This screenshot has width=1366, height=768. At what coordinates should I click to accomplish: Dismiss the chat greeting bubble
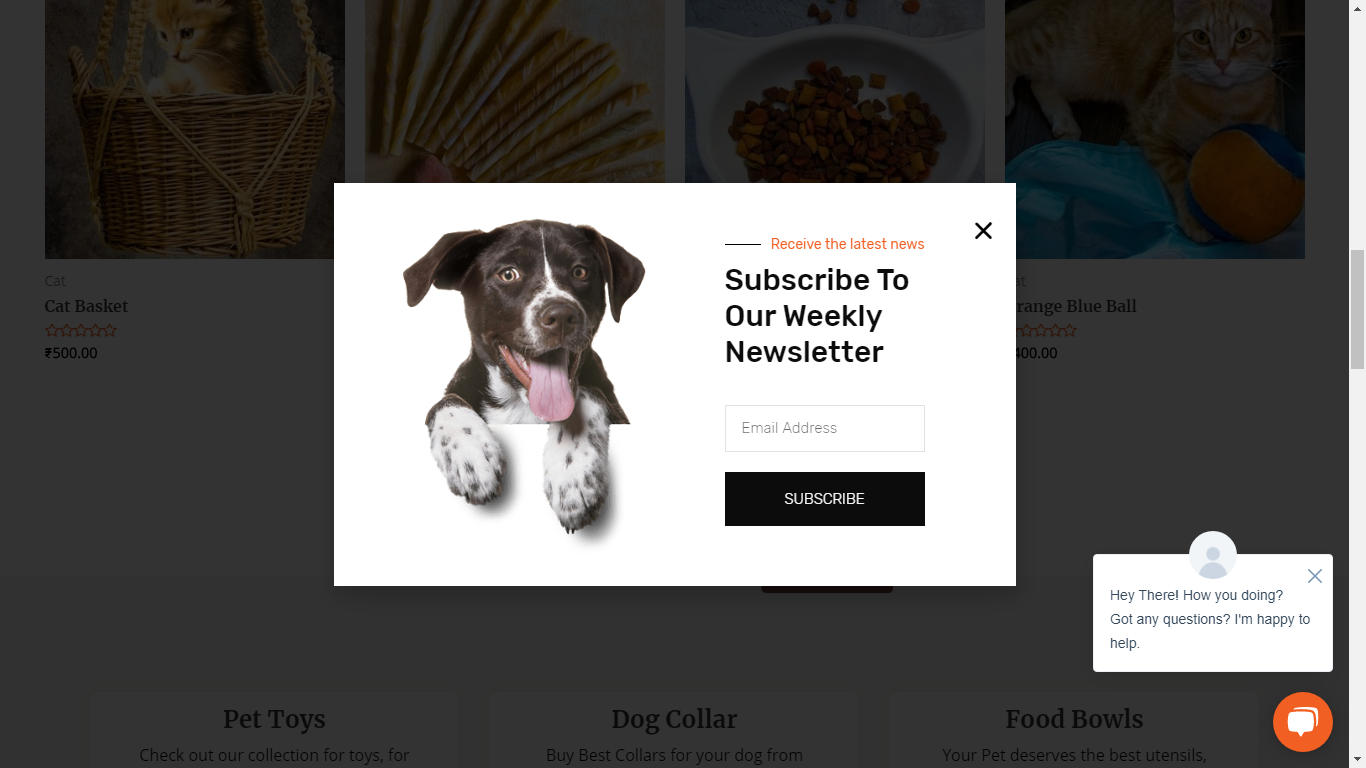[x=1314, y=576]
